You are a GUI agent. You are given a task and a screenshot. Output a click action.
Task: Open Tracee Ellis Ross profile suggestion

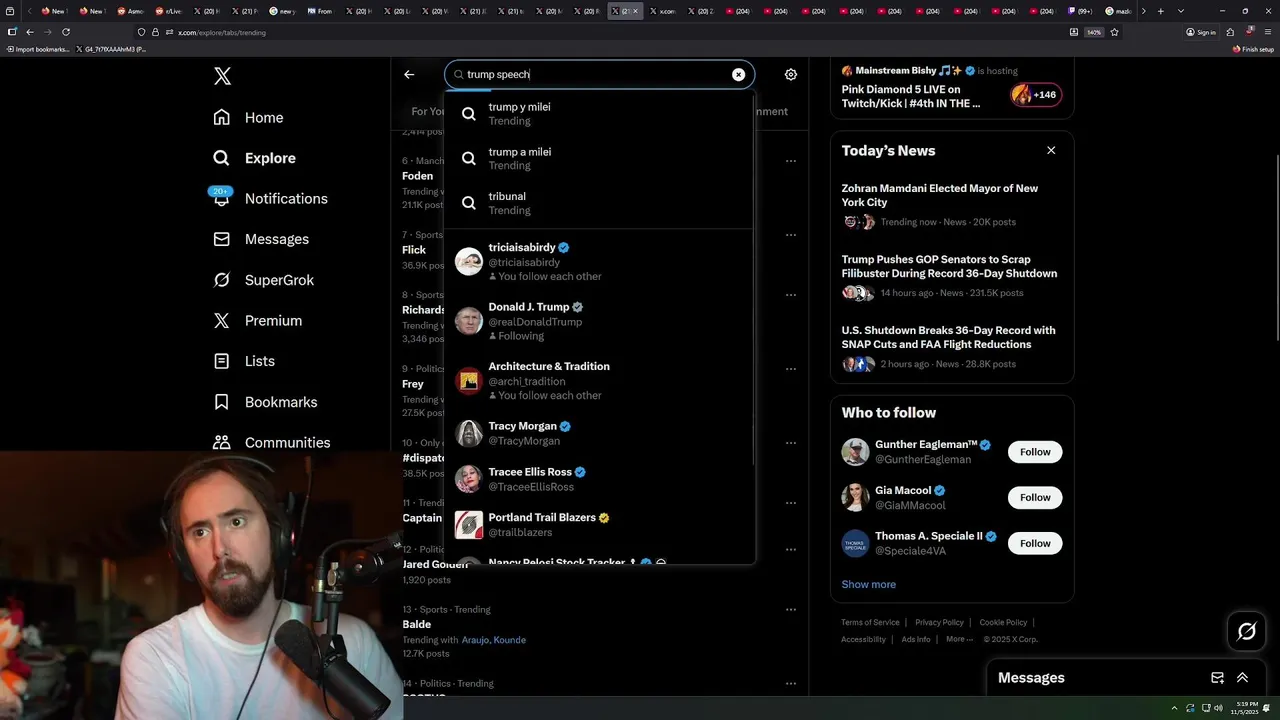tap(600, 479)
